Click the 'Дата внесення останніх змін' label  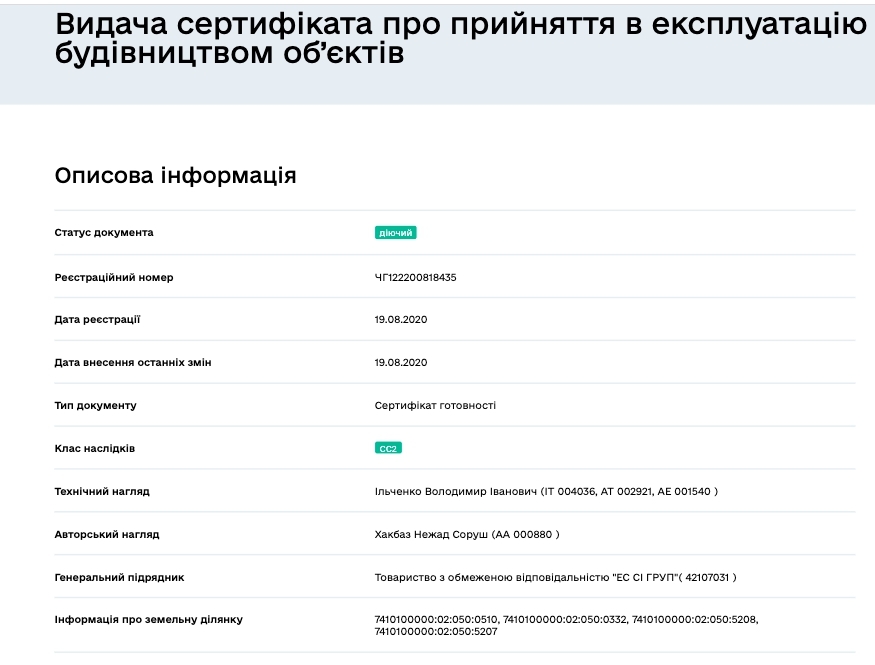133,363
